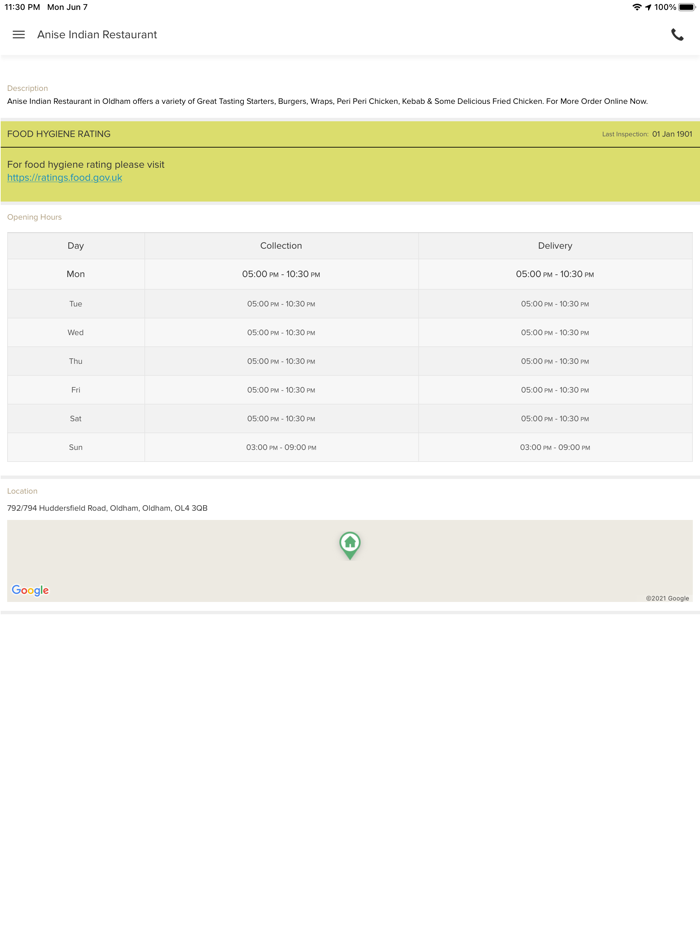700x934 pixels.
Task: Open the ratings.food.gov.uk link
Action: (64, 178)
